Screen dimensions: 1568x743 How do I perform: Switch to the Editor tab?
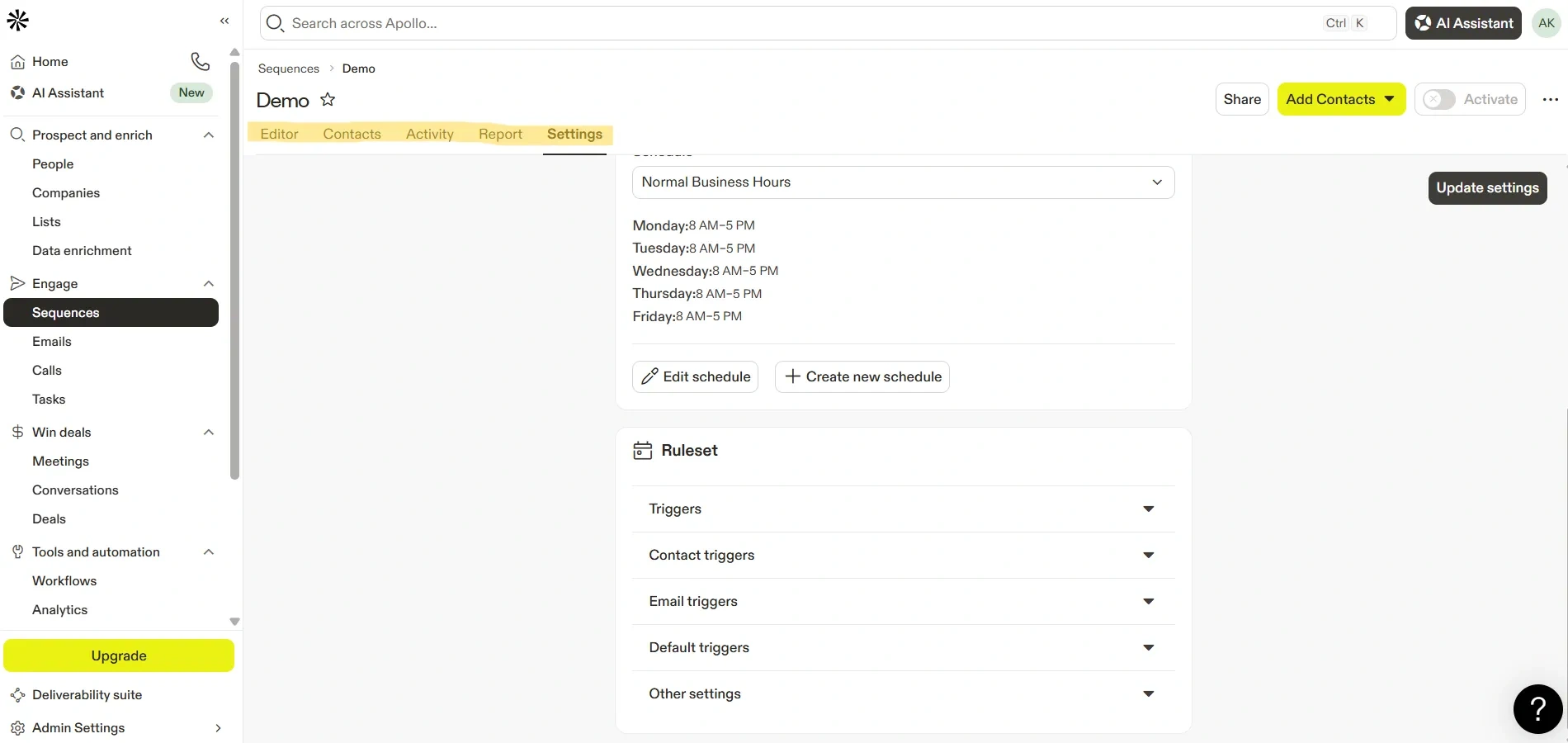point(279,134)
